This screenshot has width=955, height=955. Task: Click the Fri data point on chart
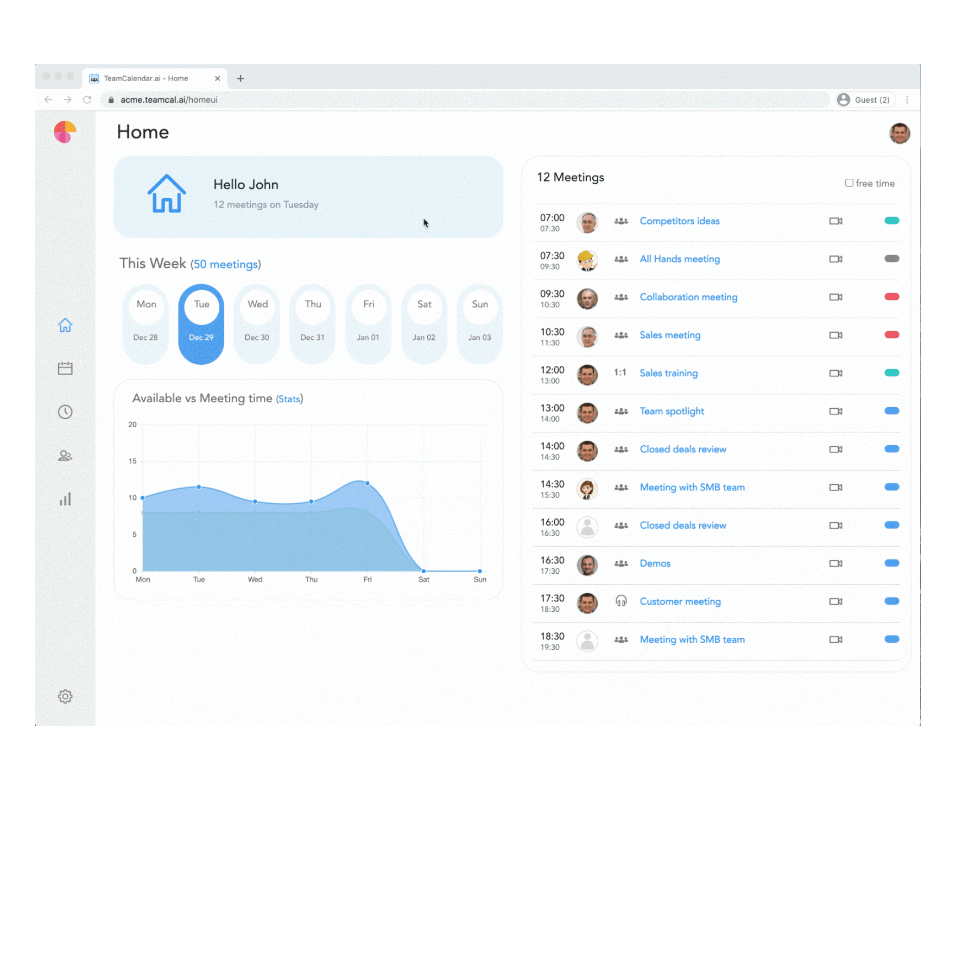(367, 483)
